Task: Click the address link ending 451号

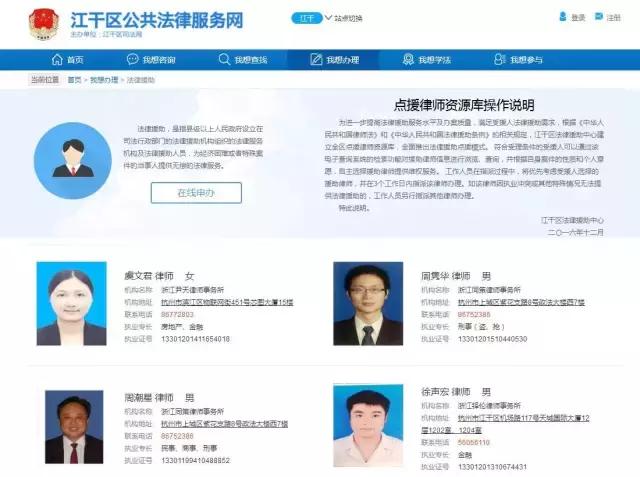Action: coord(227,302)
